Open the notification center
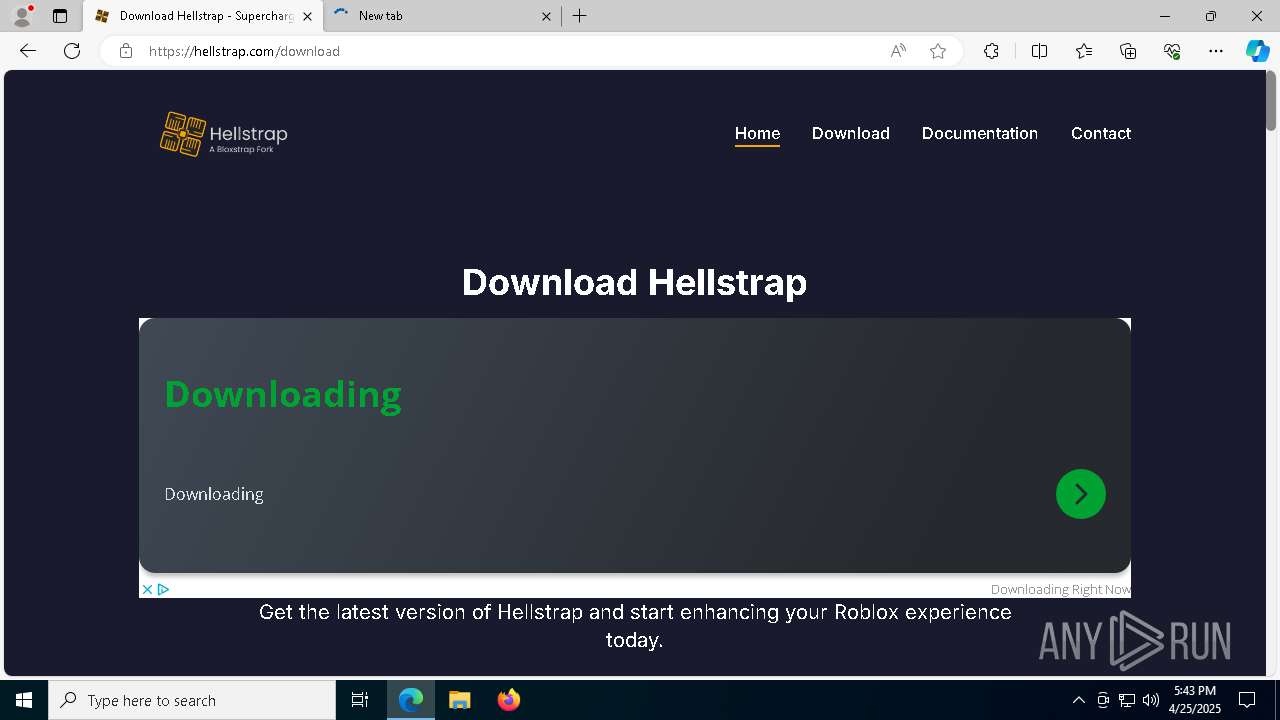The image size is (1280, 720). (1247, 700)
